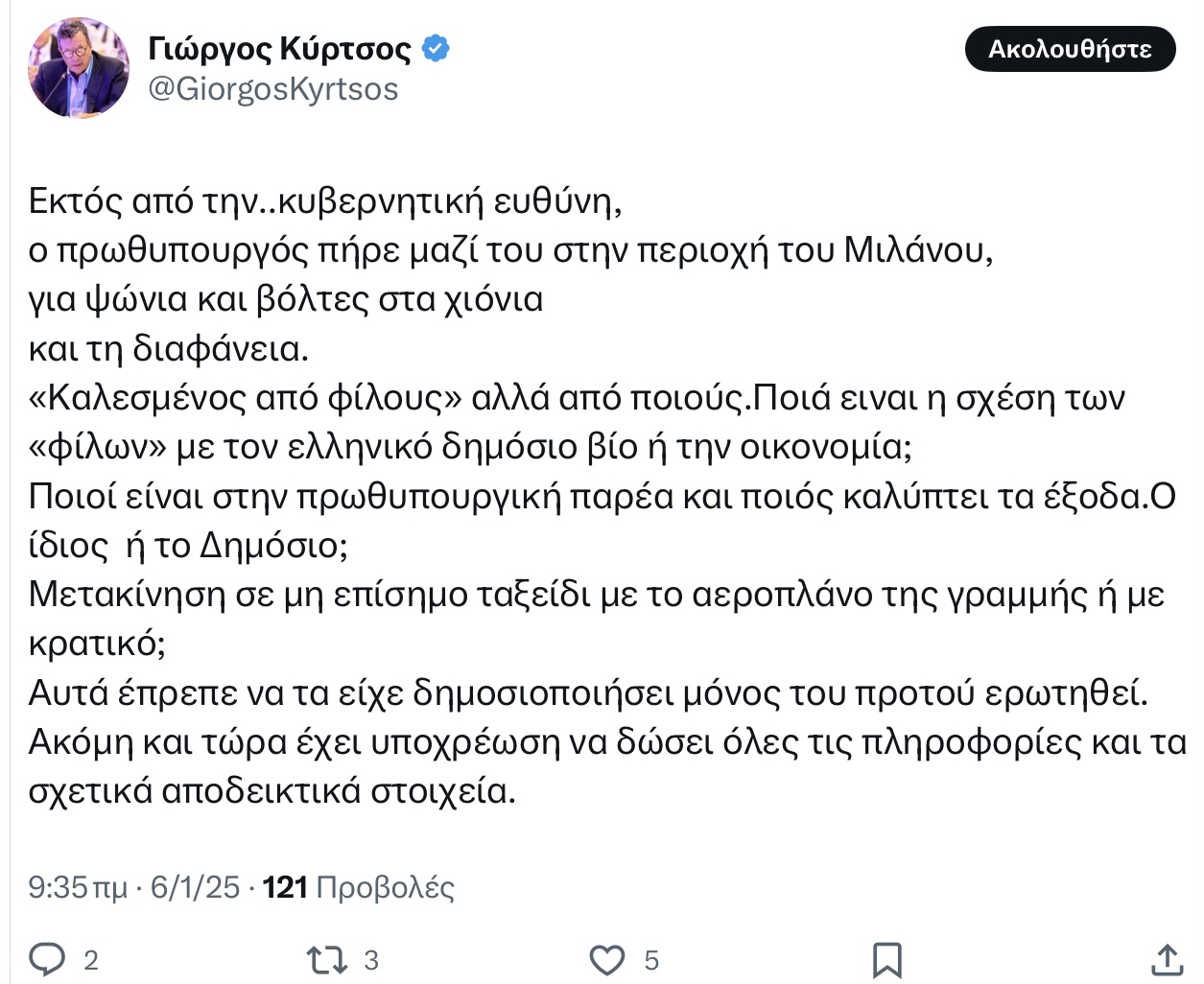This screenshot has height=984, width=1204.
Task: Click the 9:35 πμ timestamp
Action: point(77,887)
